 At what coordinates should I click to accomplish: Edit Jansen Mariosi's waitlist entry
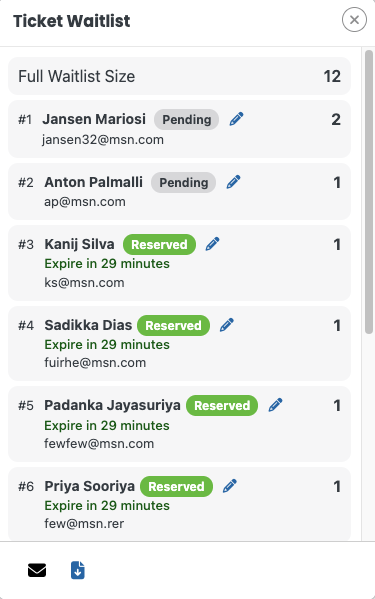[236, 119]
